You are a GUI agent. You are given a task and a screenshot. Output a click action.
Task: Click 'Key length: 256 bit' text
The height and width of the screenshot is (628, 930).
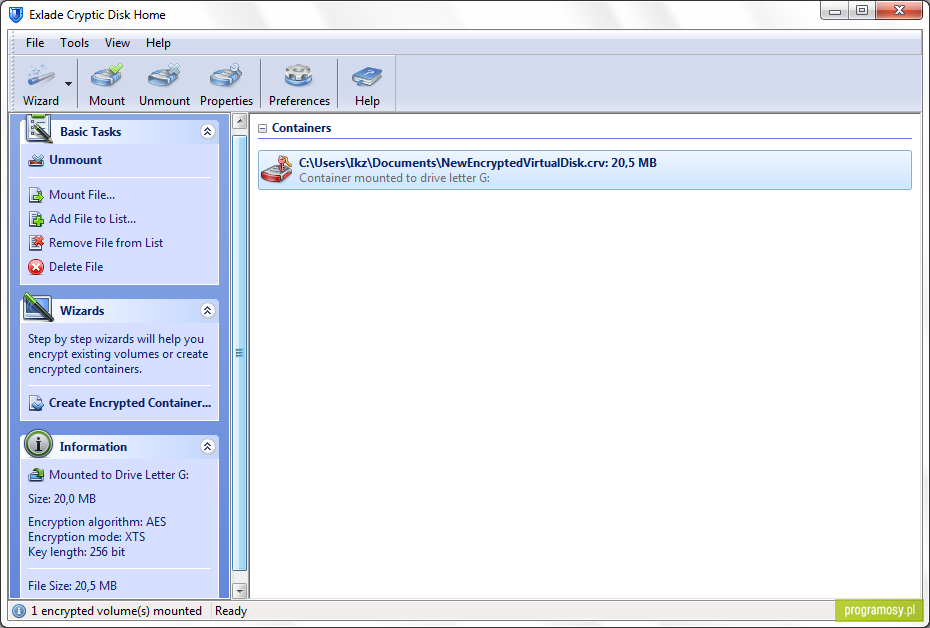pos(77,552)
